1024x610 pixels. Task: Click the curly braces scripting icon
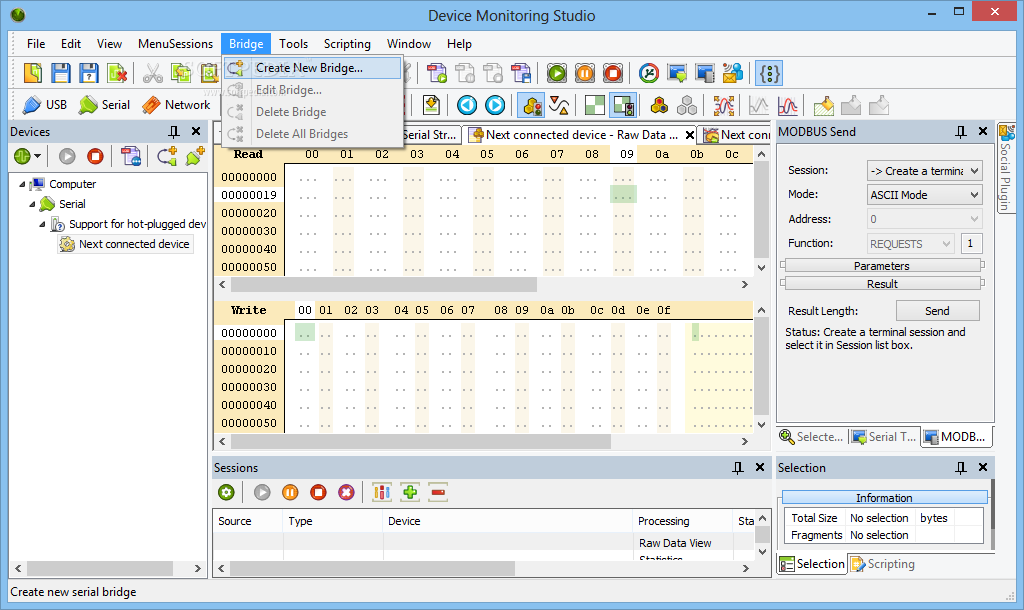tap(769, 73)
